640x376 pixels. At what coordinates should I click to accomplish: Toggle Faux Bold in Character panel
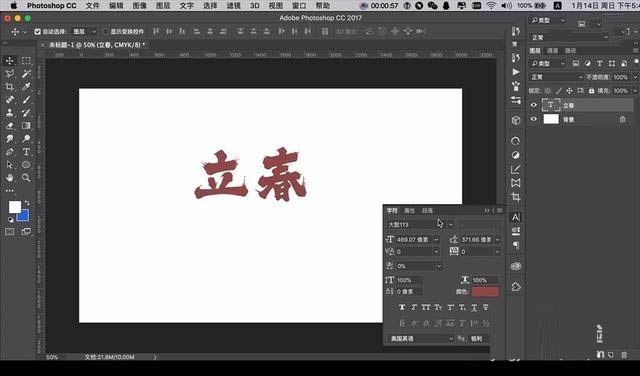[402, 307]
